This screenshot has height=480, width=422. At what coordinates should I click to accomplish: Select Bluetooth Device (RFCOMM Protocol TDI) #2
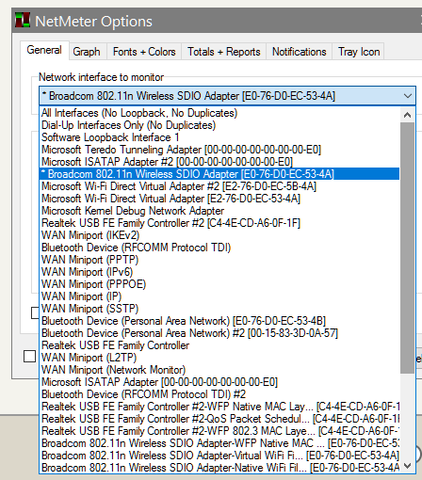pyautogui.click(x=220, y=394)
